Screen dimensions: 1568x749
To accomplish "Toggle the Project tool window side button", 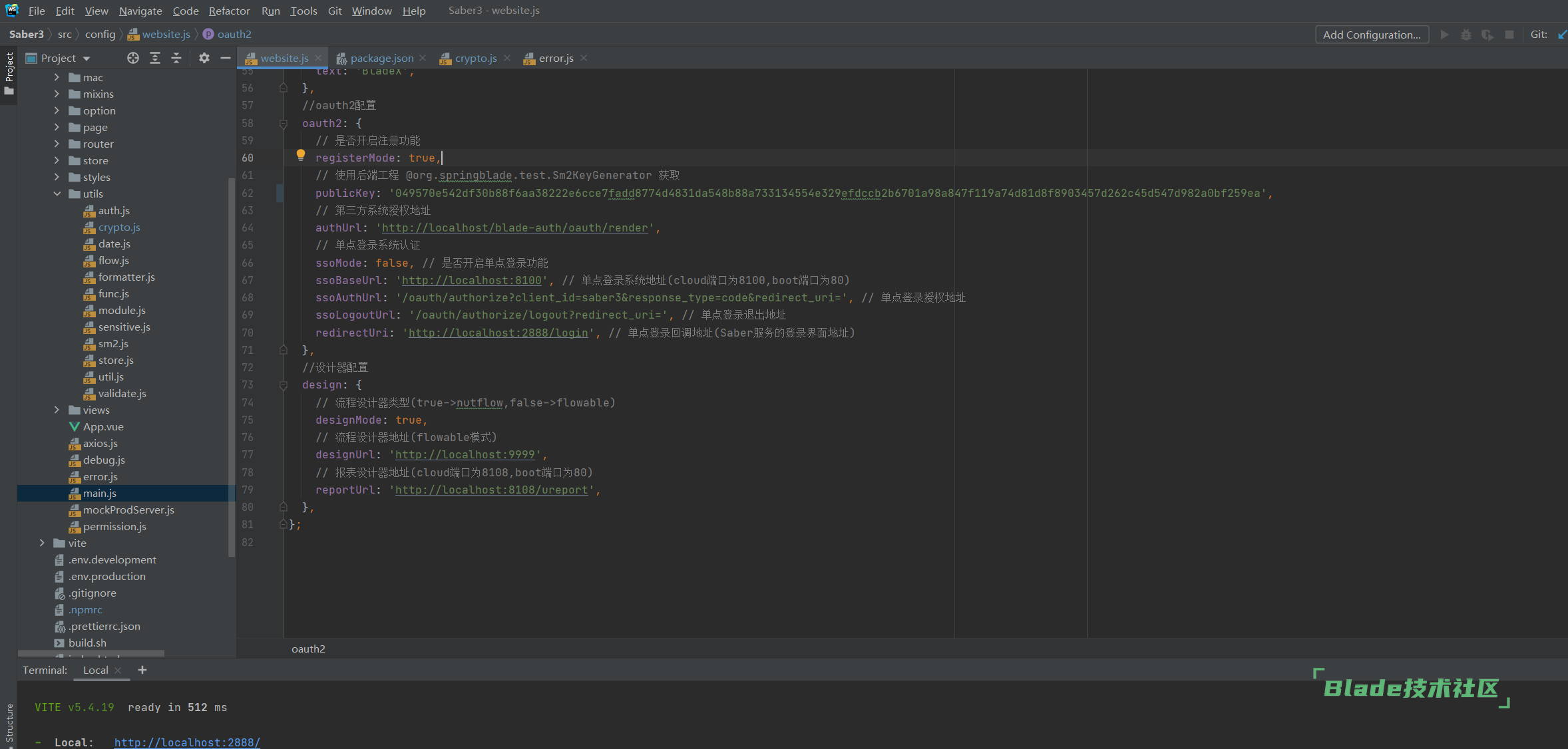I will click(9, 73).
